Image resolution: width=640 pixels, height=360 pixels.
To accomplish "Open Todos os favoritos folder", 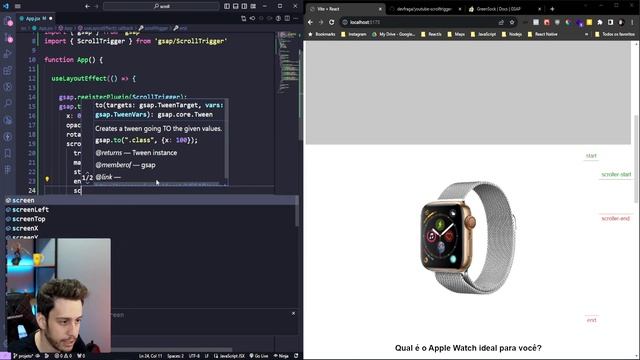I will [x=615, y=34].
